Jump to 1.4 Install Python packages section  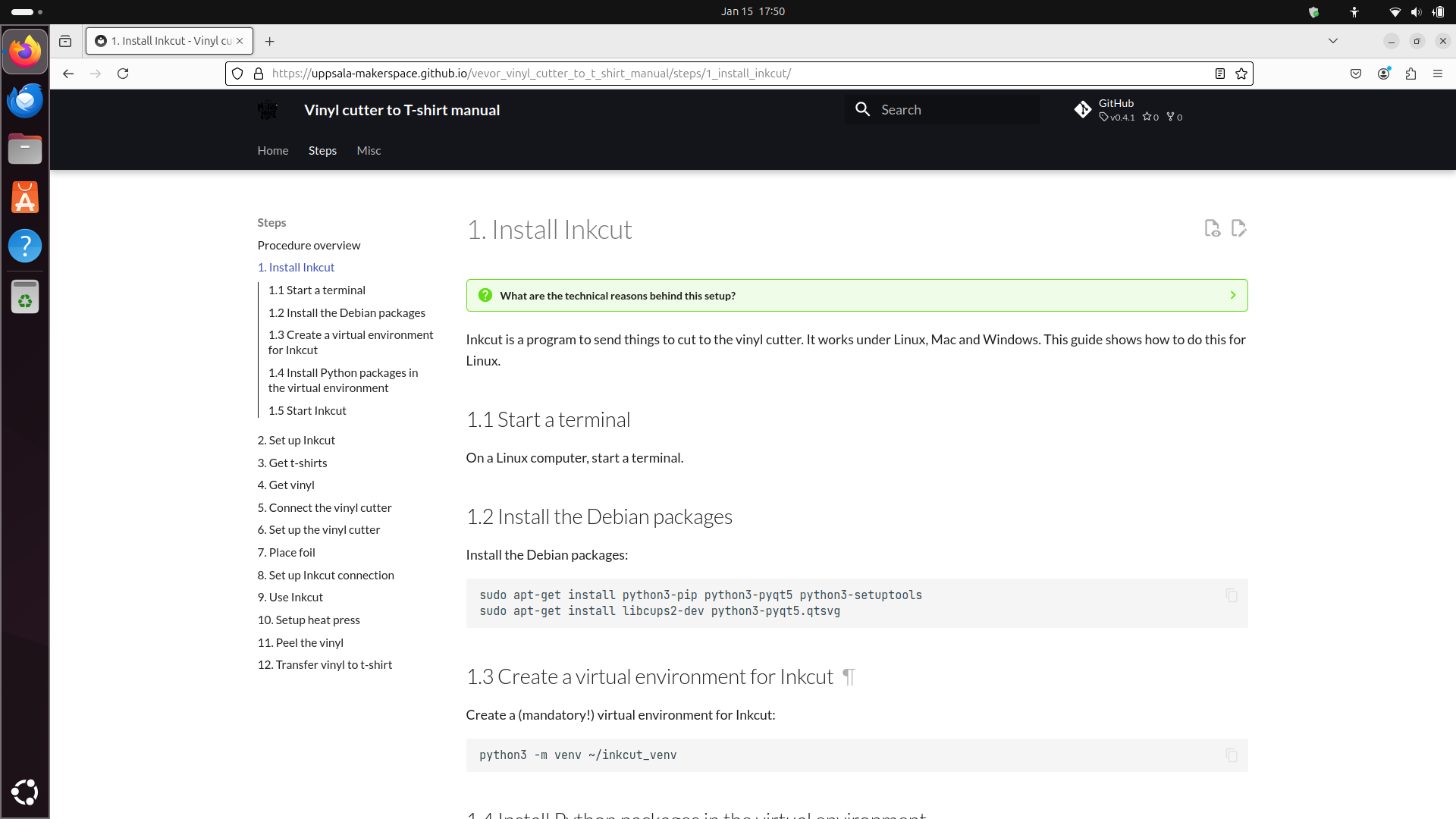tap(343, 381)
